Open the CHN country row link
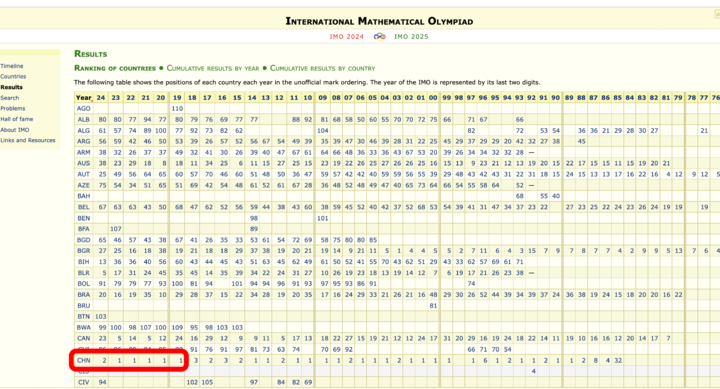This screenshot has width=720, height=389. (x=84, y=361)
